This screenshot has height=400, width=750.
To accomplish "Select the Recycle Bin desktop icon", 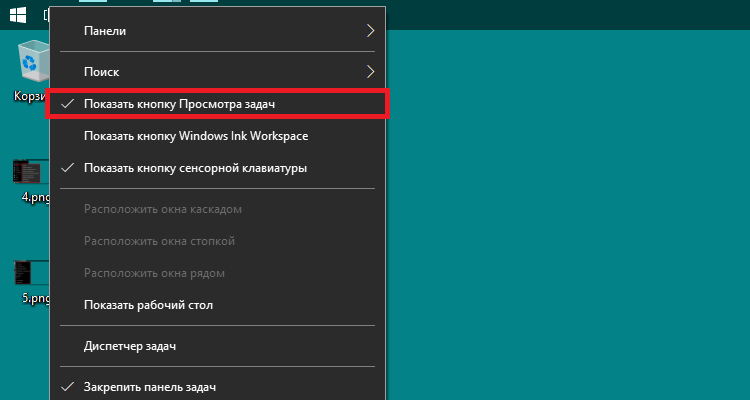I will click(x=33, y=61).
